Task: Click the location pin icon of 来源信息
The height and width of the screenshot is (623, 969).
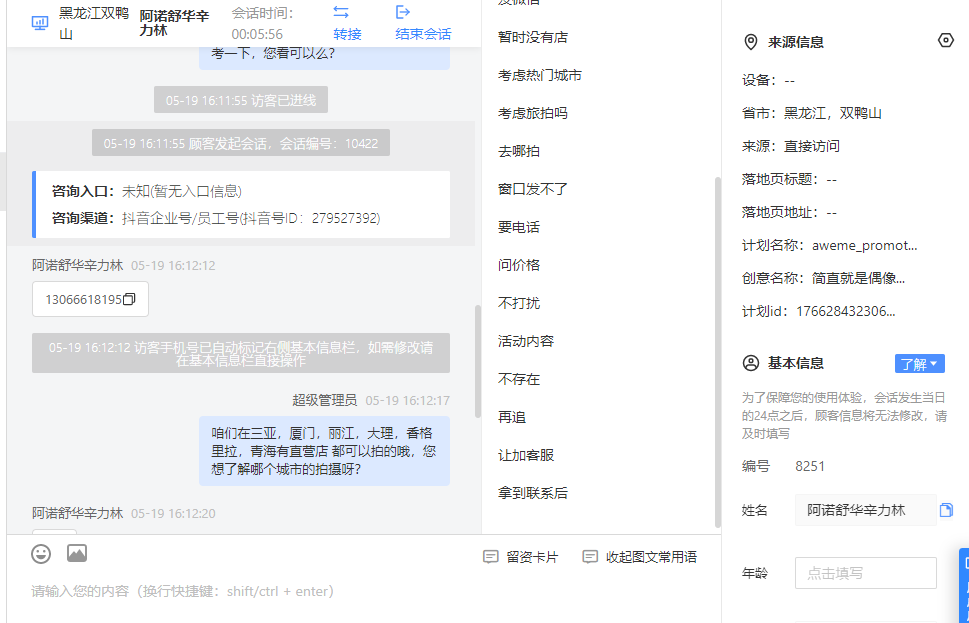Action: (x=750, y=42)
